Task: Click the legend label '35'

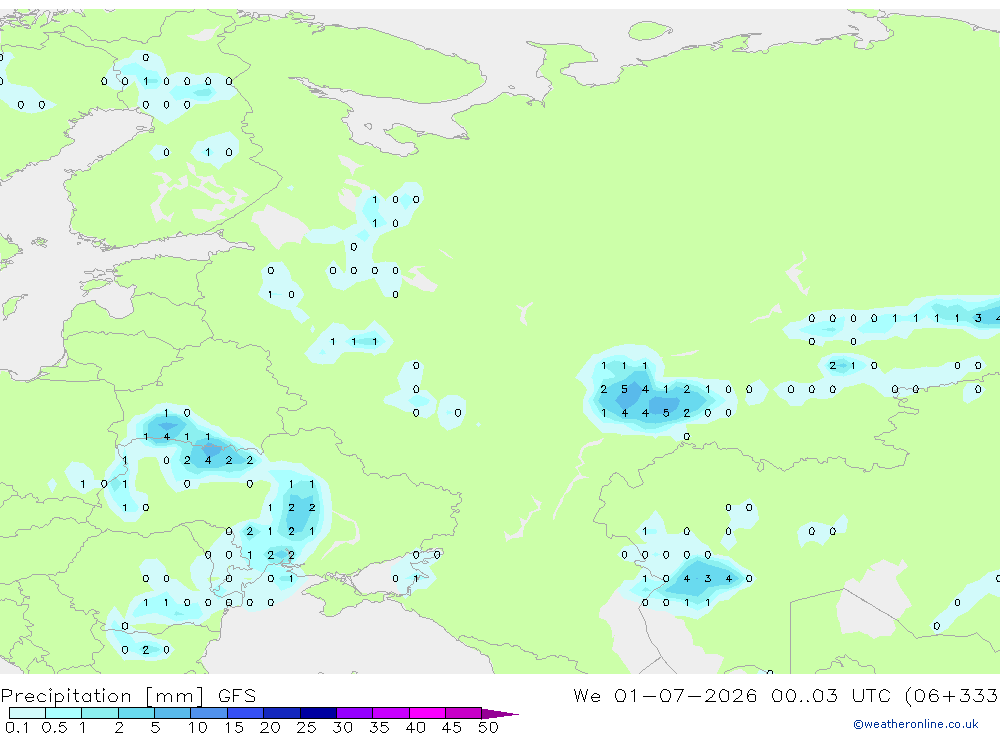Action: tap(379, 727)
